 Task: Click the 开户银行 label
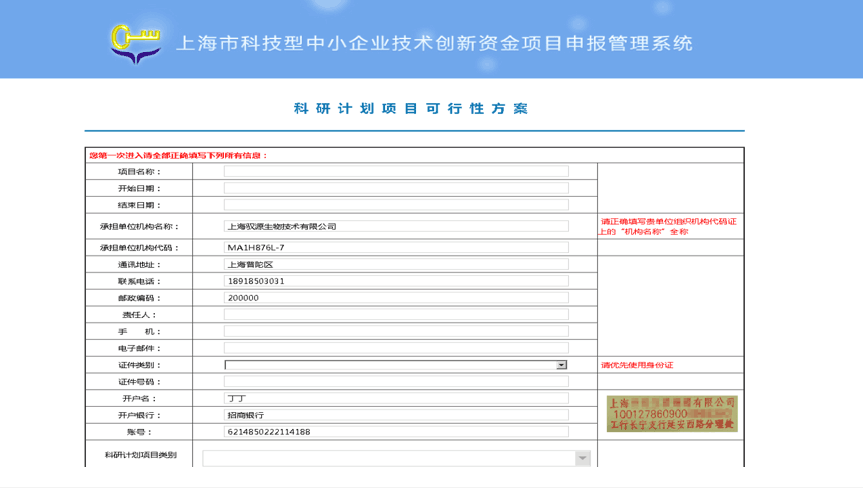tap(140, 415)
